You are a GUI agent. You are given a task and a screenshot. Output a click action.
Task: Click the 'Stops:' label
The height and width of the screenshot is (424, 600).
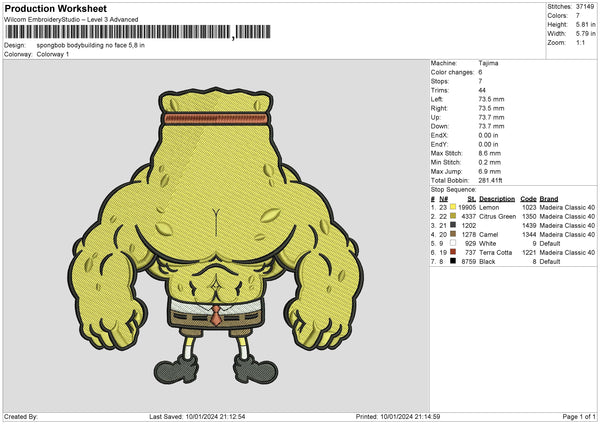[x=440, y=81]
